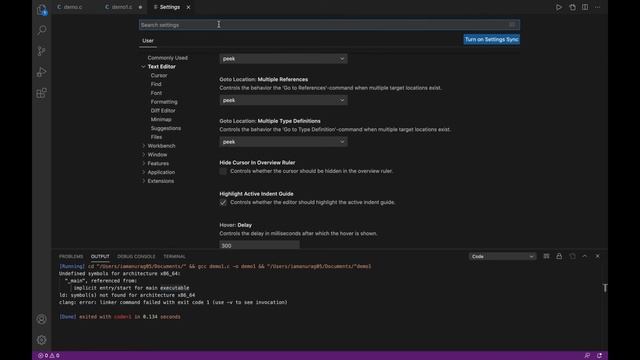640x360 pixels.
Task: Click Turn on Settings Sync button
Action: (491, 40)
